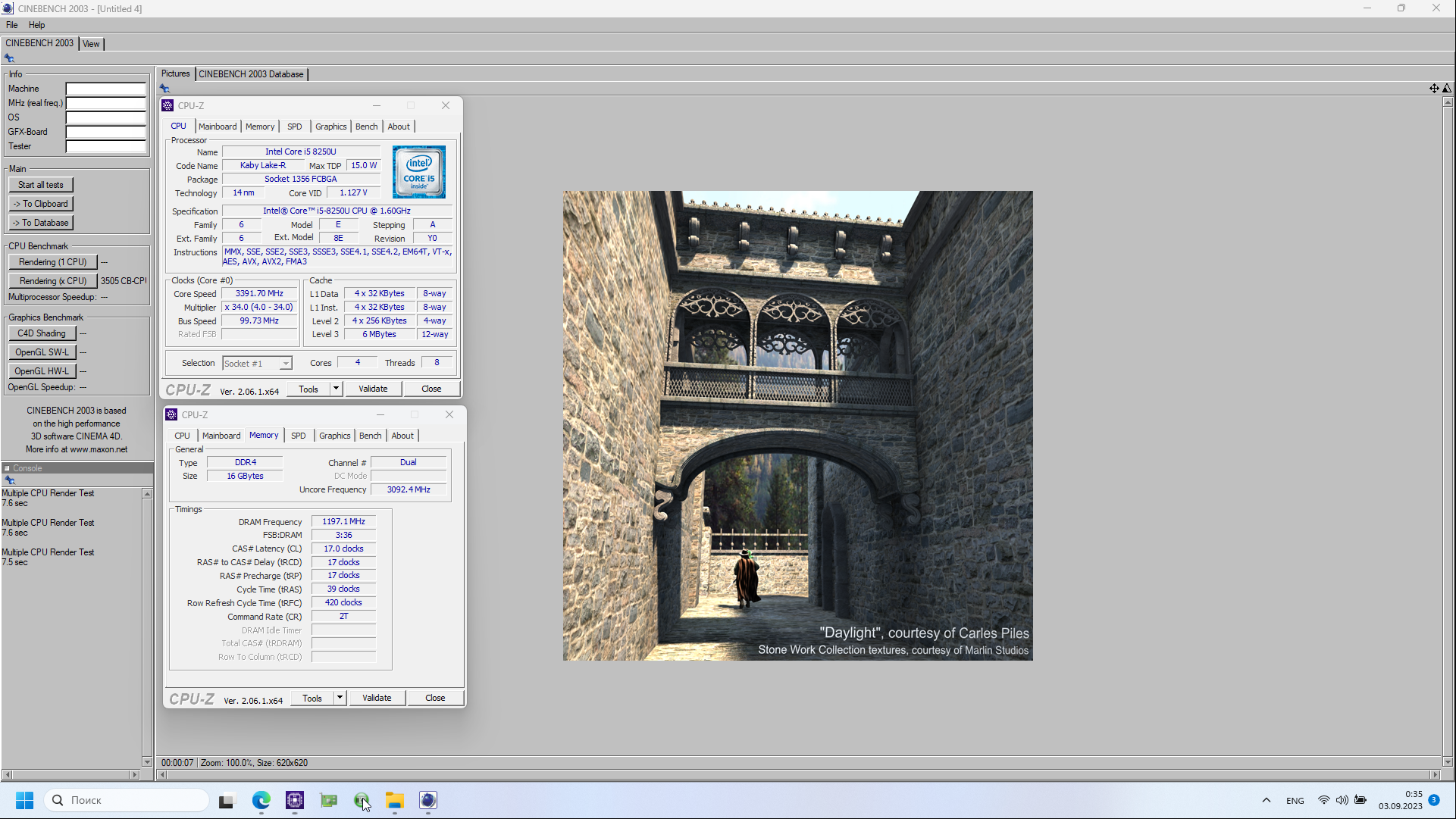Click the search icon in the taskbar search box

[58, 800]
